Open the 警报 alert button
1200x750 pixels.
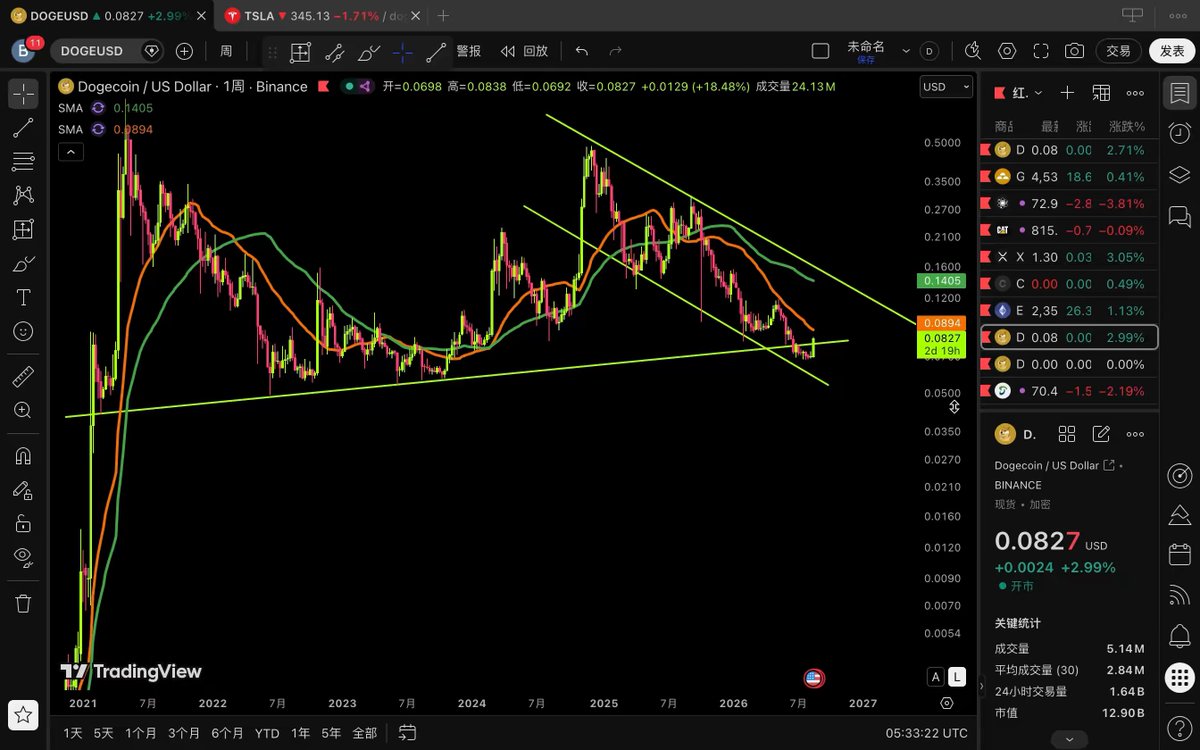pos(468,51)
